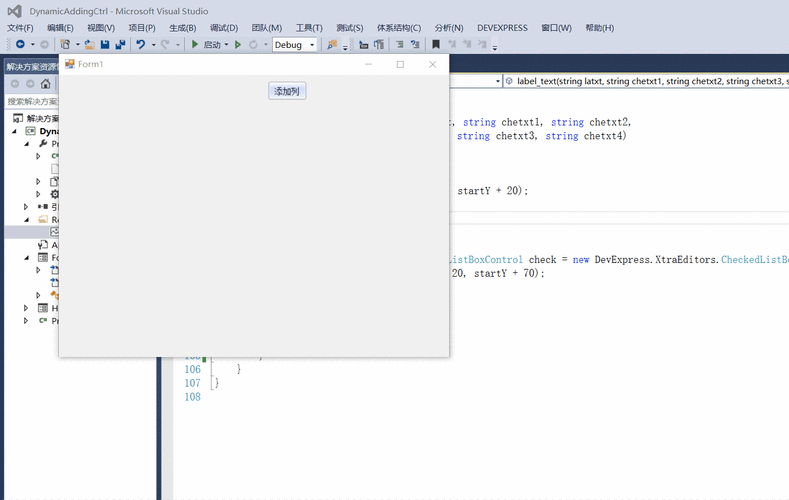This screenshot has height=500, width=789.
Task: Open the 编辑(E) menu
Action: [60, 28]
